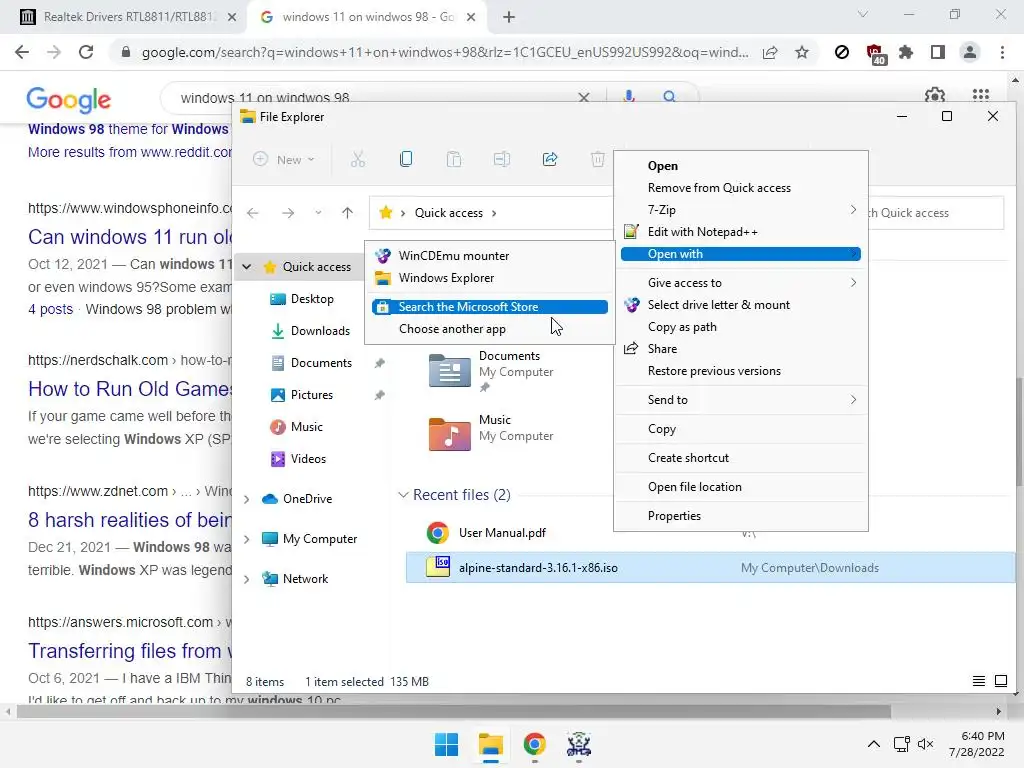This screenshot has width=1024, height=768.
Task: Click Search the Microsoft Store
Action: [x=490, y=307]
